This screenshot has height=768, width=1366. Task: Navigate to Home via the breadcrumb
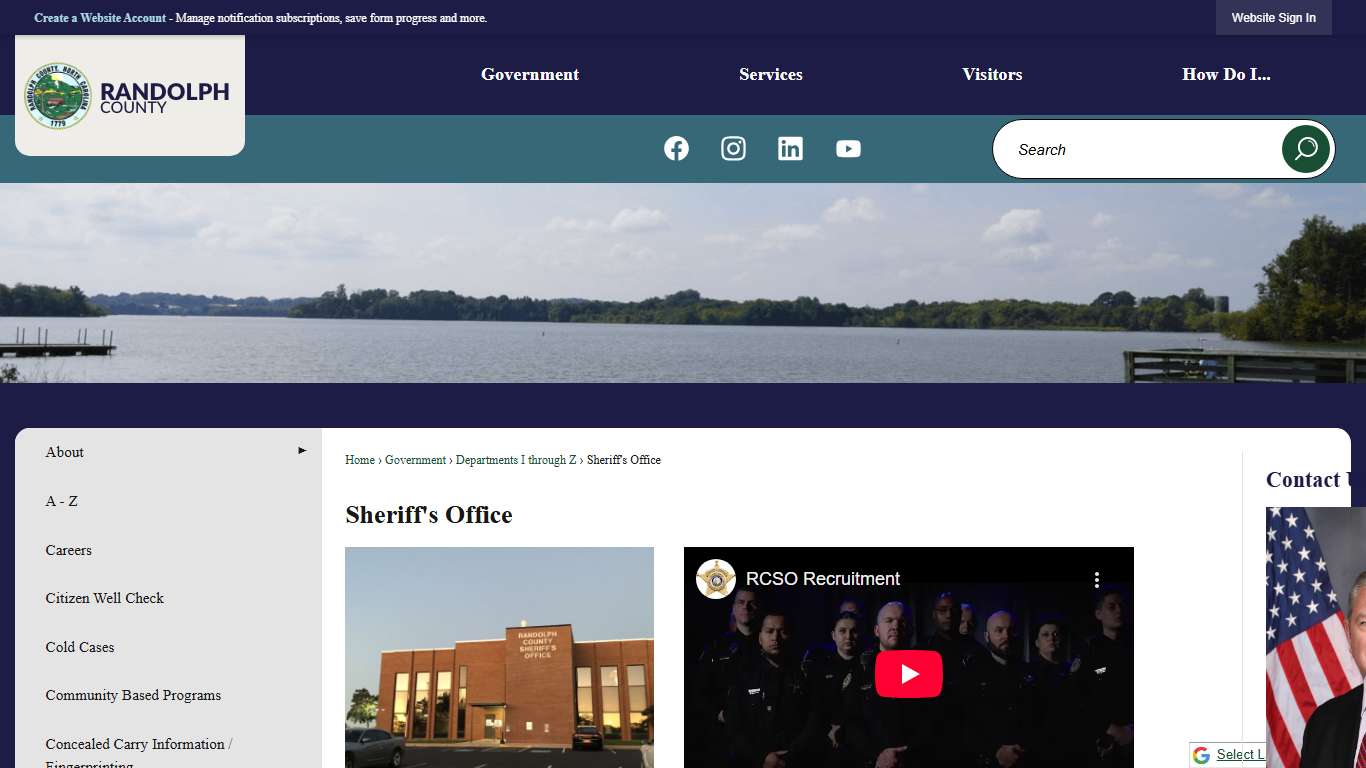point(360,460)
